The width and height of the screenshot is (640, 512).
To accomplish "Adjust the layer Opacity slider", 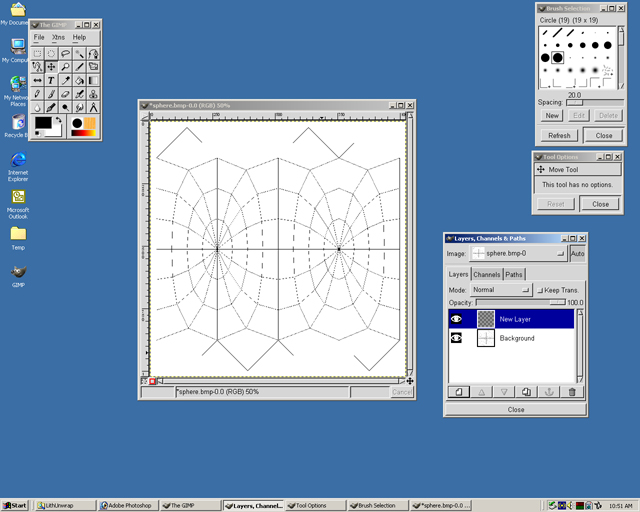I will pos(520,302).
